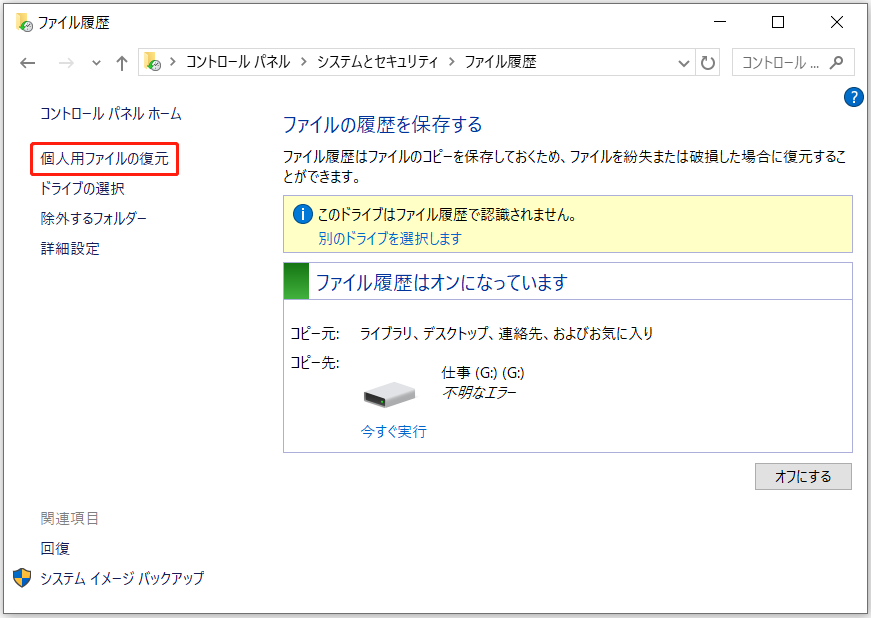Open 除外するフォルダー link
Image resolution: width=871 pixels, height=618 pixels.
[93, 219]
